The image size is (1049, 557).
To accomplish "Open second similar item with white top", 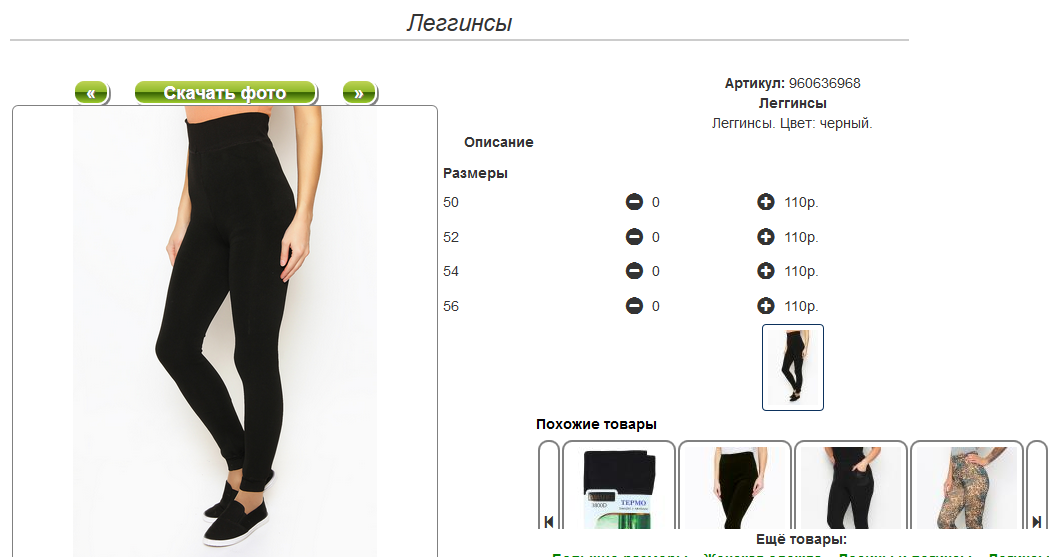I will (735, 485).
